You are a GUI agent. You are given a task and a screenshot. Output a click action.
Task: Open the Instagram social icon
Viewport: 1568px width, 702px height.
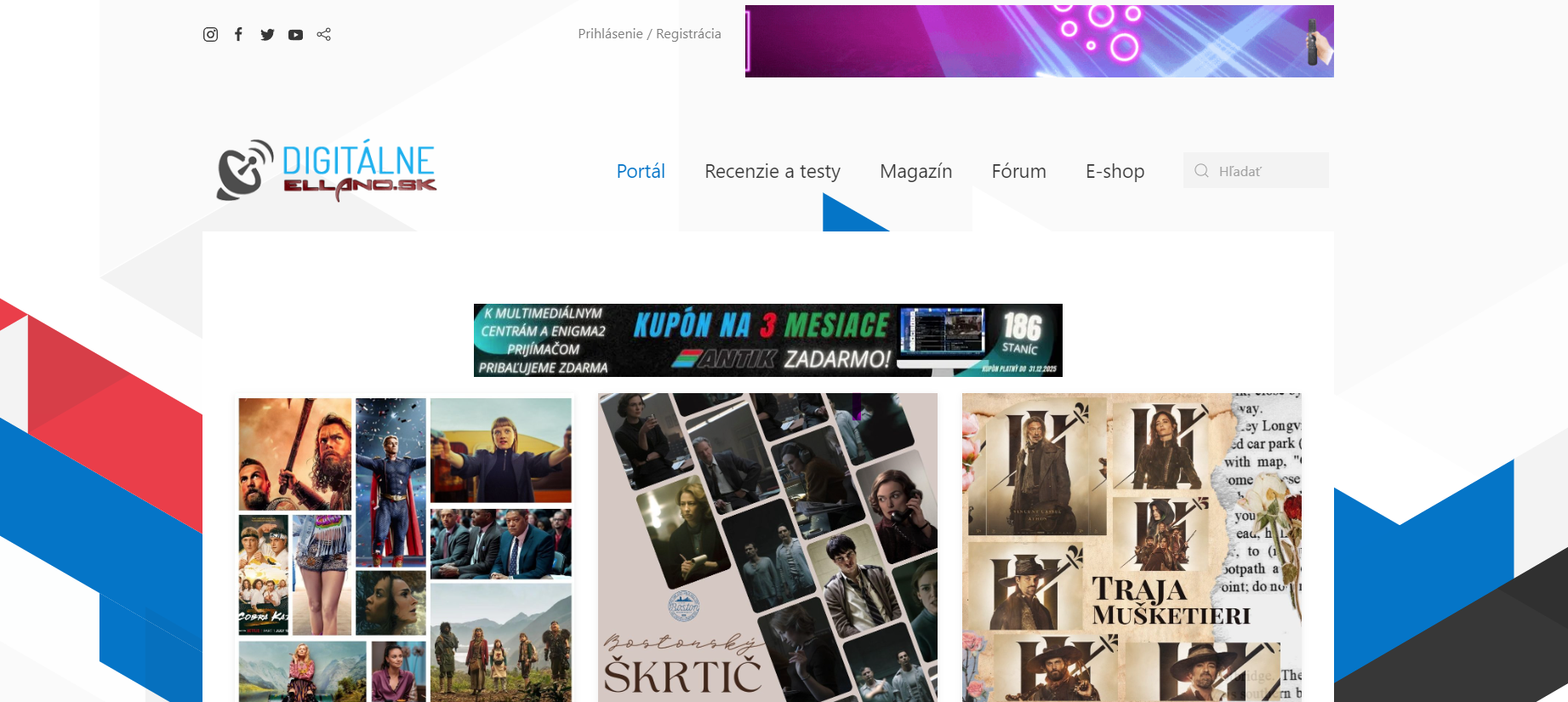pos(211,35)
